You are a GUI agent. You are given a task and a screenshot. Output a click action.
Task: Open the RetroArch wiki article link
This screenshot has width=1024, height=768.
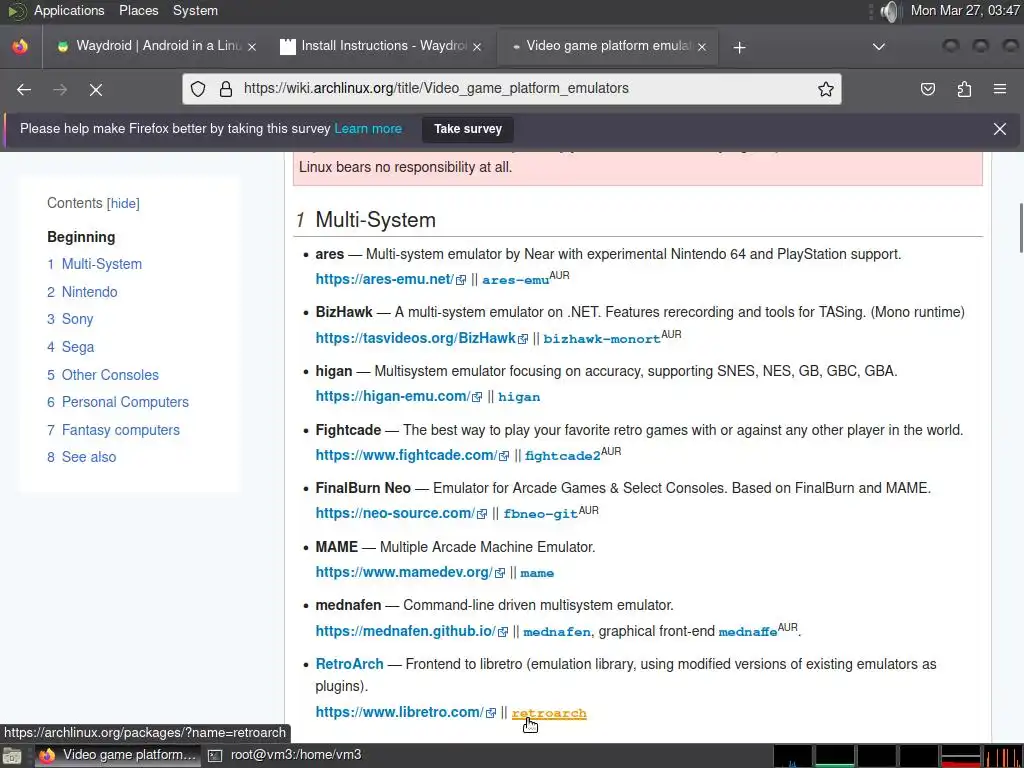click(x=349, y=664)
